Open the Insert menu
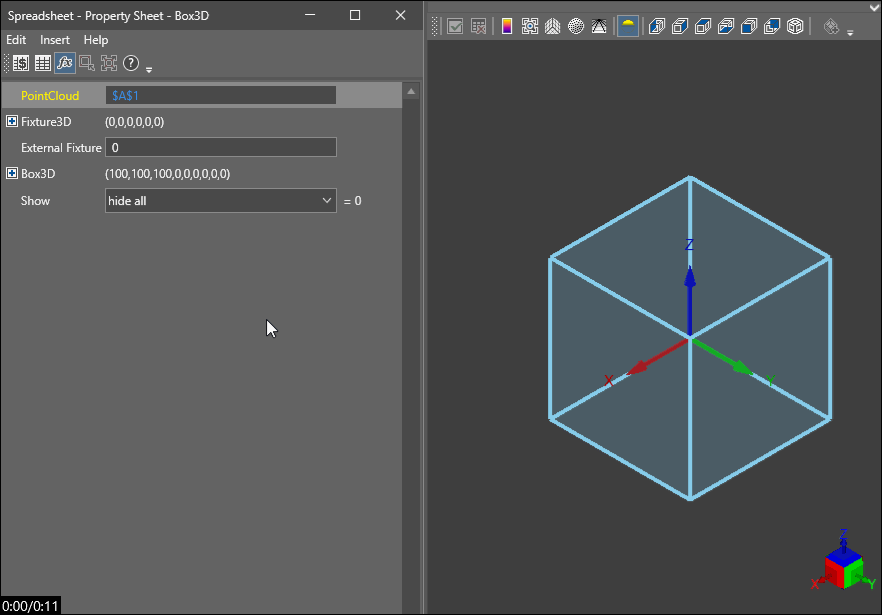 (55, 40)
